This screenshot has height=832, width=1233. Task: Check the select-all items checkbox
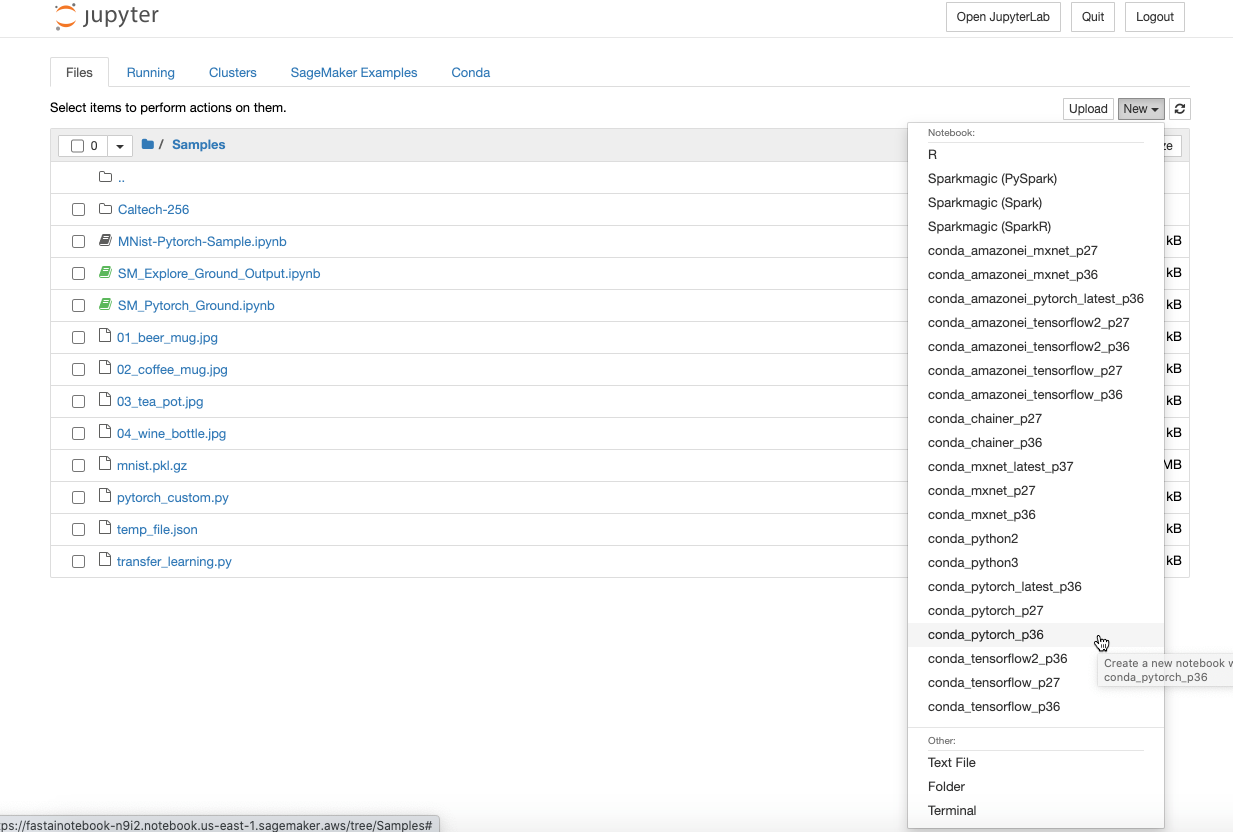click(x=77, y=146)
